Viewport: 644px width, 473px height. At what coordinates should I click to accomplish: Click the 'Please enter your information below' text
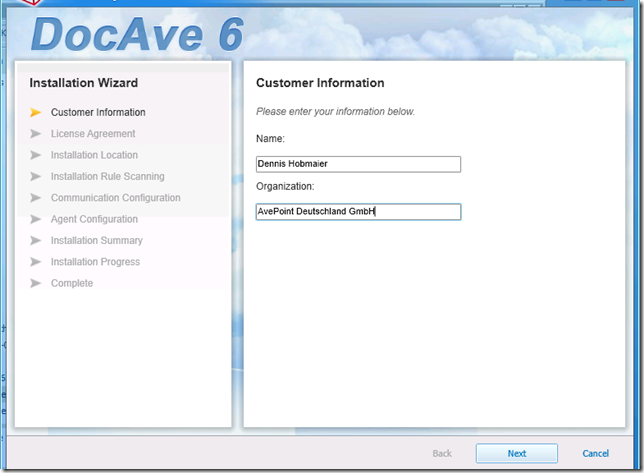[336, 112]
